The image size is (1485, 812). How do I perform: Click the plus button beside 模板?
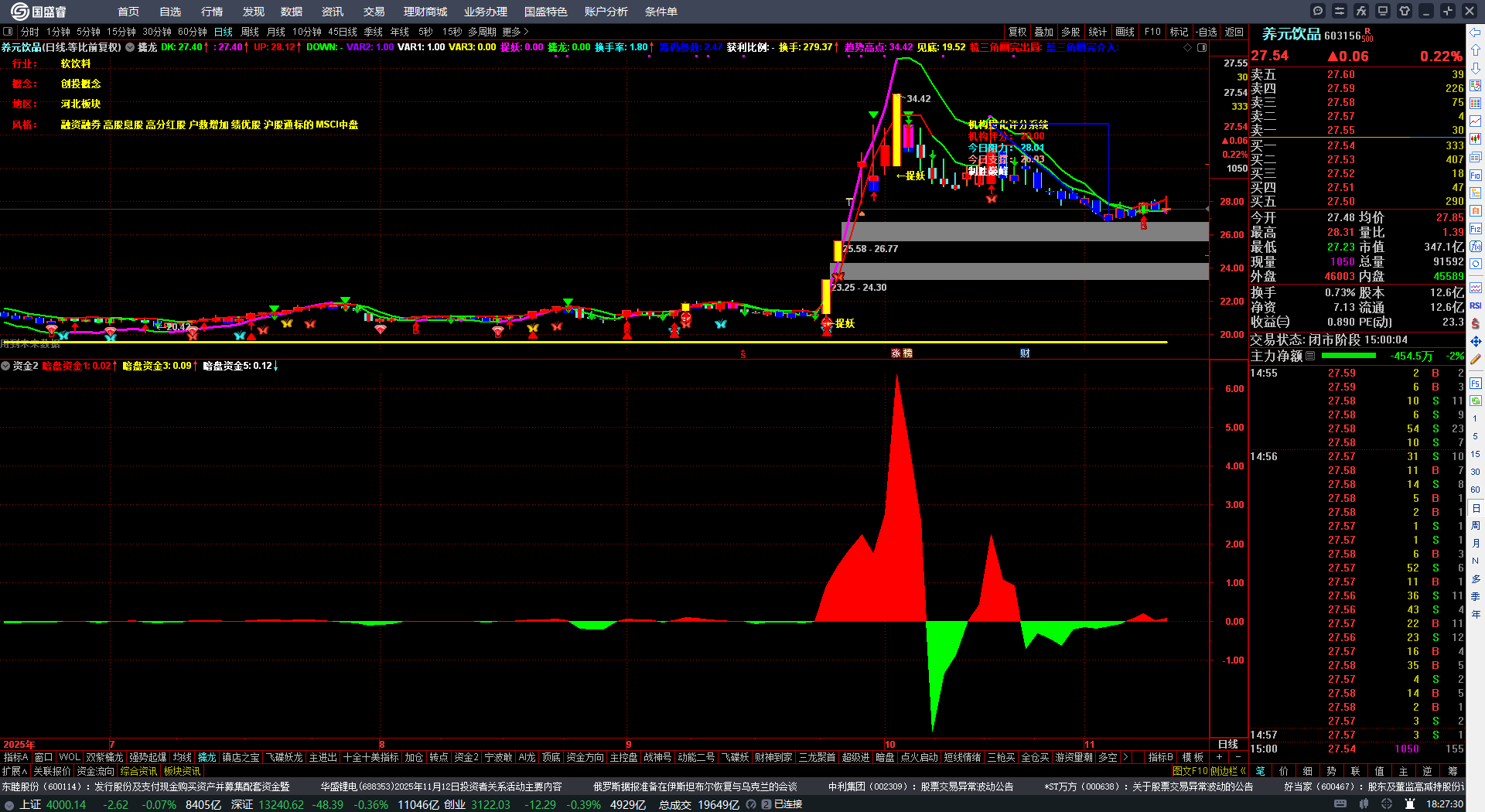[1219, 757]
